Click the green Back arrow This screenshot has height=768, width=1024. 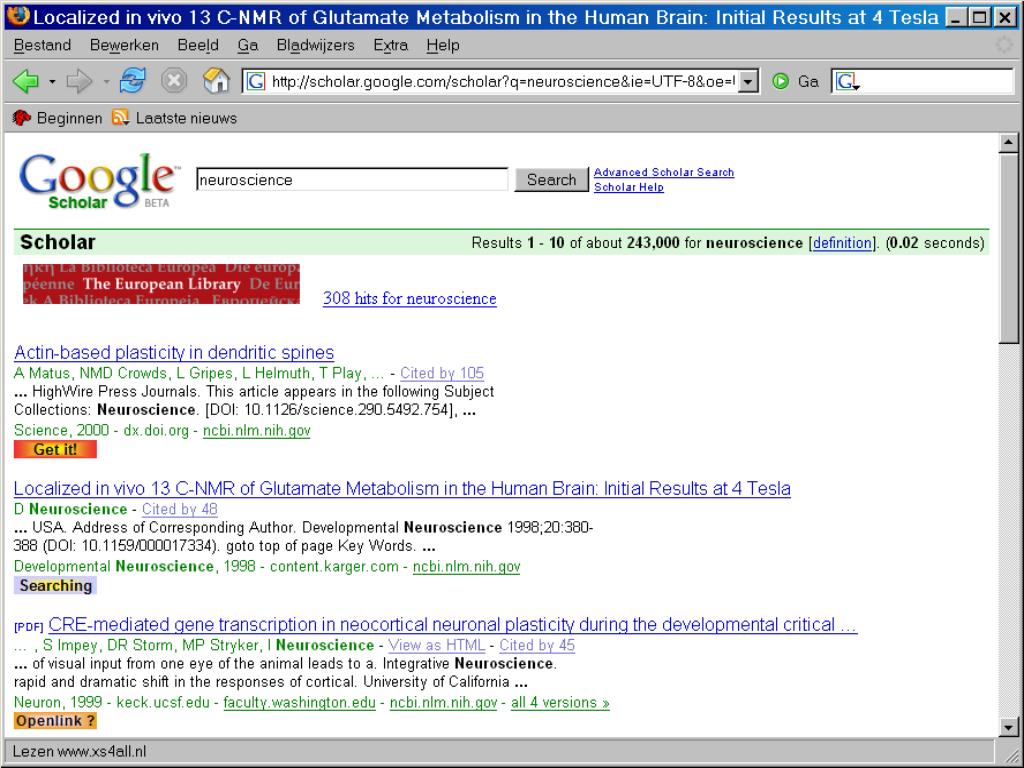26,82
